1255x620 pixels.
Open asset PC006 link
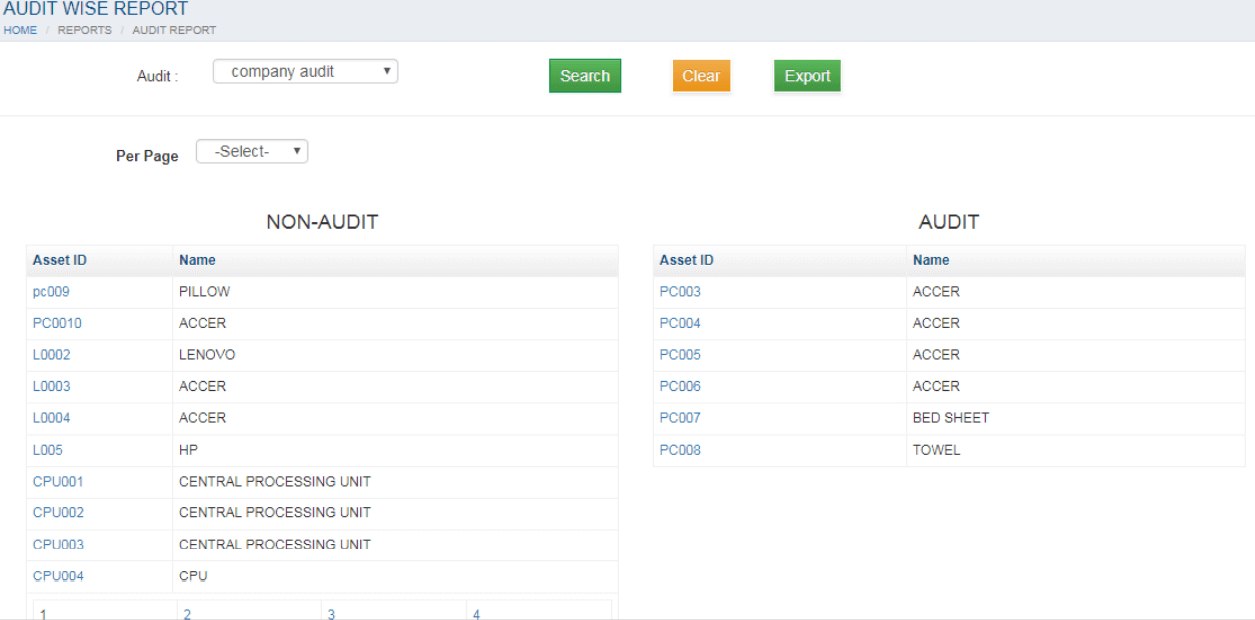(x=680, y=386)
